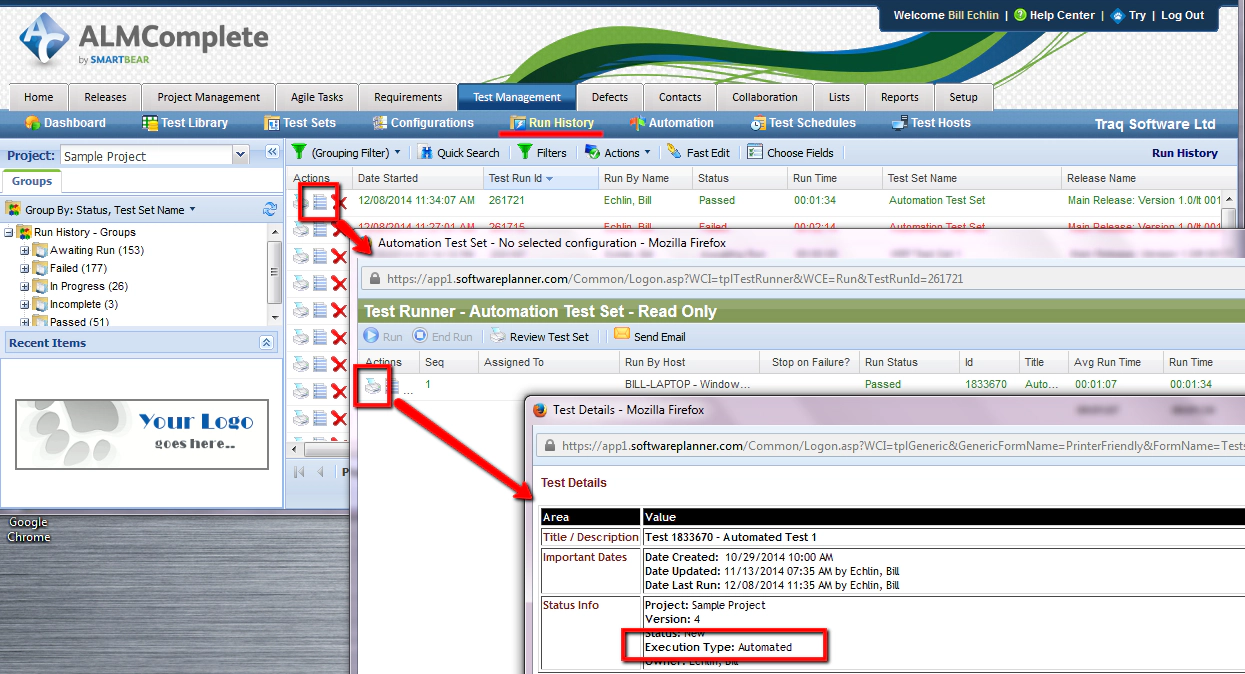The image size is (1245, 674).
Task: Open the Grouping Filter dropdown
Action: coord(346,153)
